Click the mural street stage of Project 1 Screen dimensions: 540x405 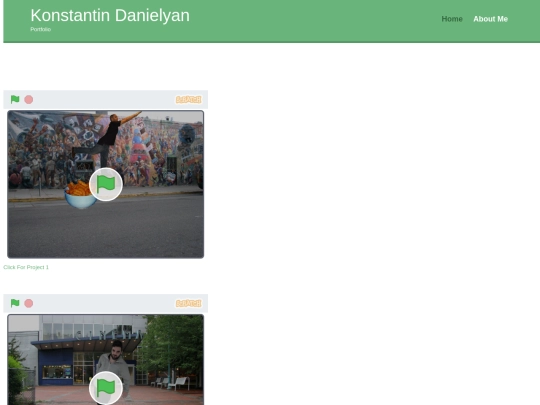(x=105, y=184)
